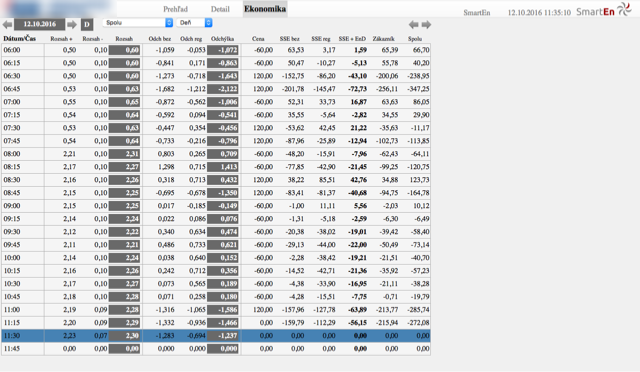
Task: Select the 06:30 time row
Action: (216, 76)
